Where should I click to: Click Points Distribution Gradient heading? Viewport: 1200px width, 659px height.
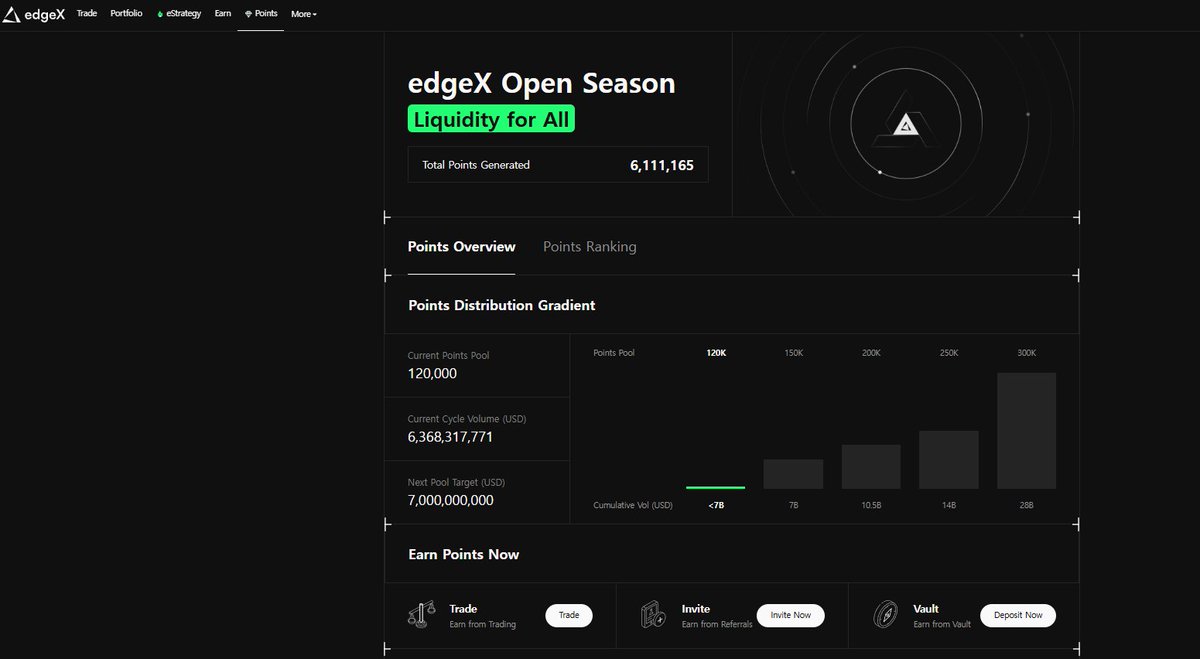click(x=502, y=305)
